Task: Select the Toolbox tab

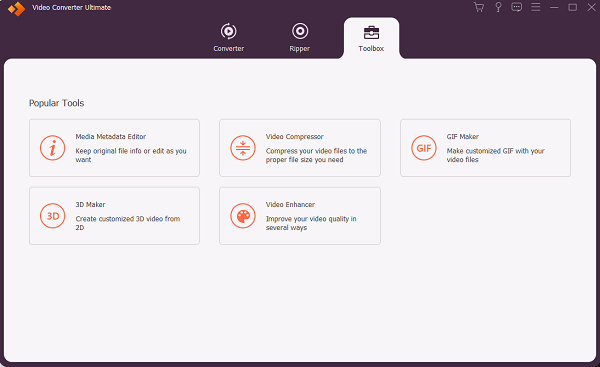Action: pyautogui.click(x=371, y=38)
